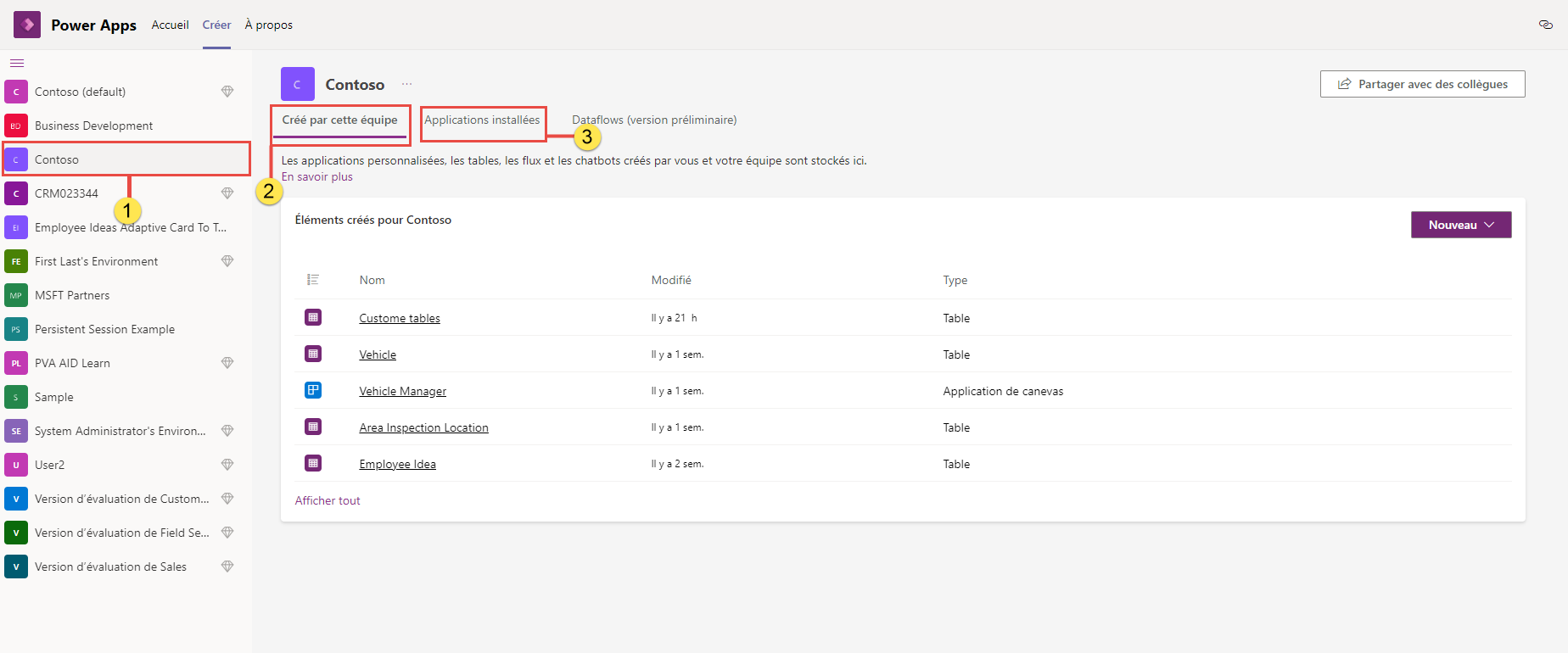Click the table icon for Custome tables
Image resolution: width=1568 pixels, height=653 pixels.
[313, 317]
